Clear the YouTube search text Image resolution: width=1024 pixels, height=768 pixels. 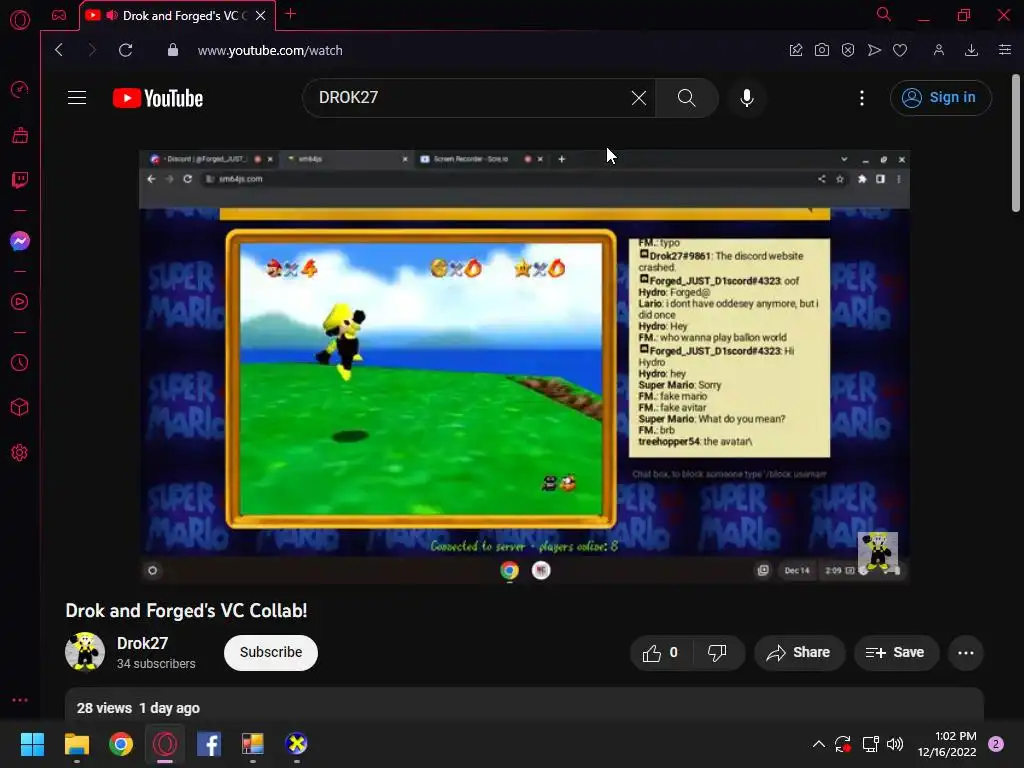coord(639,98)
